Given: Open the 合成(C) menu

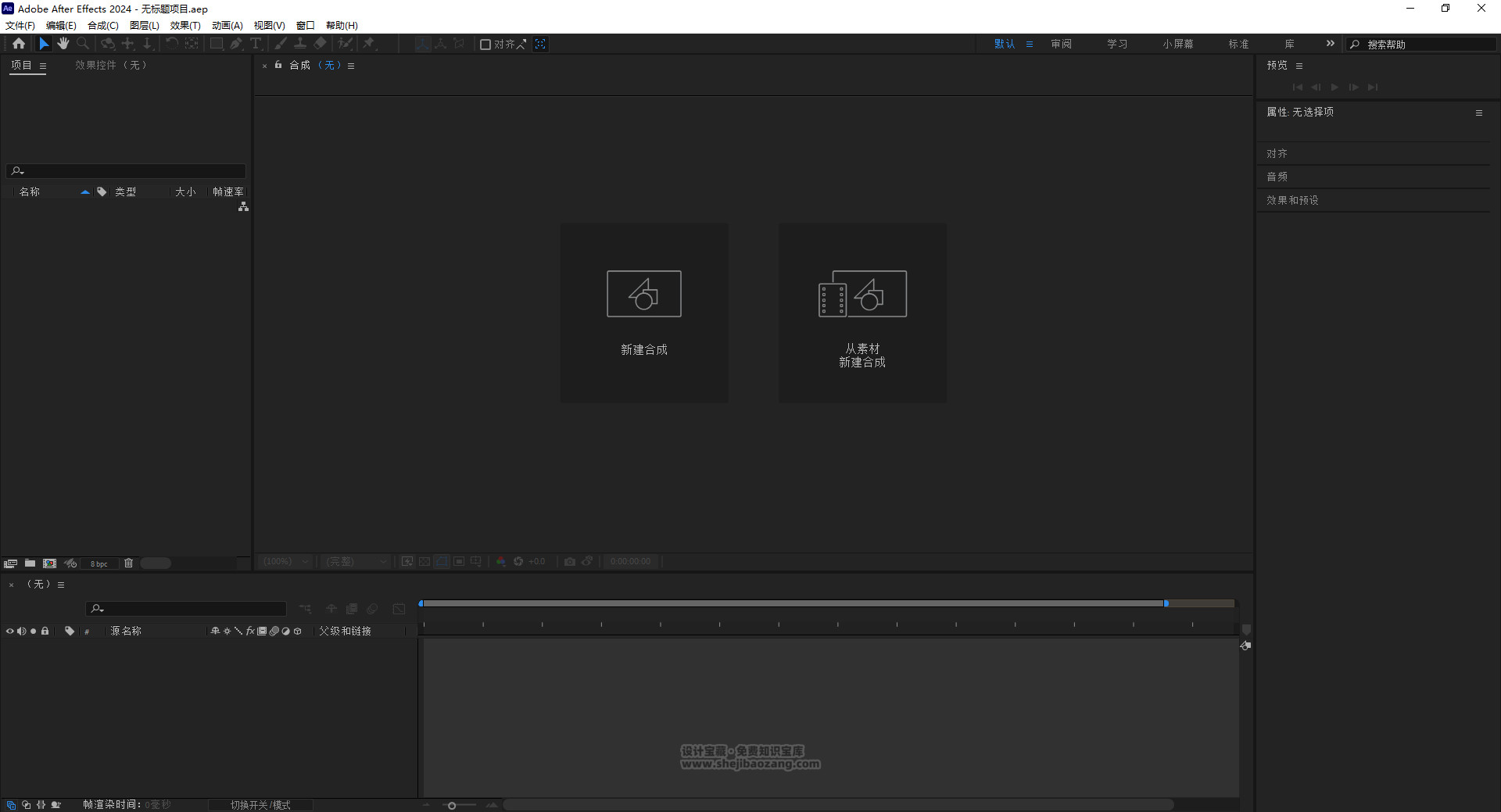Looking at the screenshot, I should coord(102,25).
